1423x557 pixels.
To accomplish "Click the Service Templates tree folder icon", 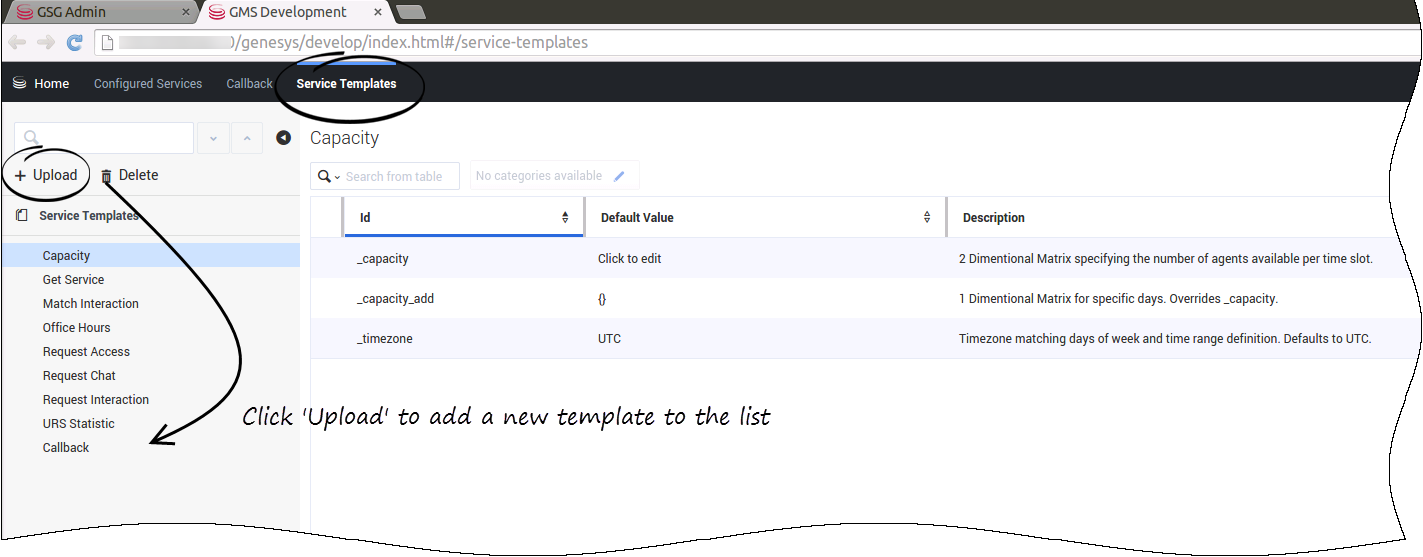I will click(22, 216).
